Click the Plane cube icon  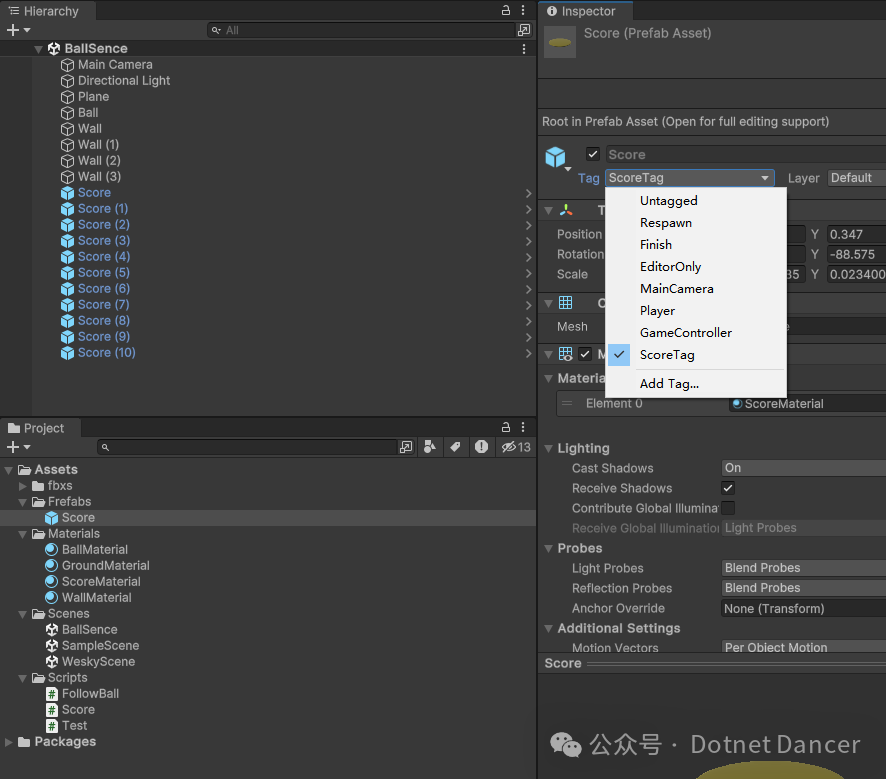(x=67, y=97)
